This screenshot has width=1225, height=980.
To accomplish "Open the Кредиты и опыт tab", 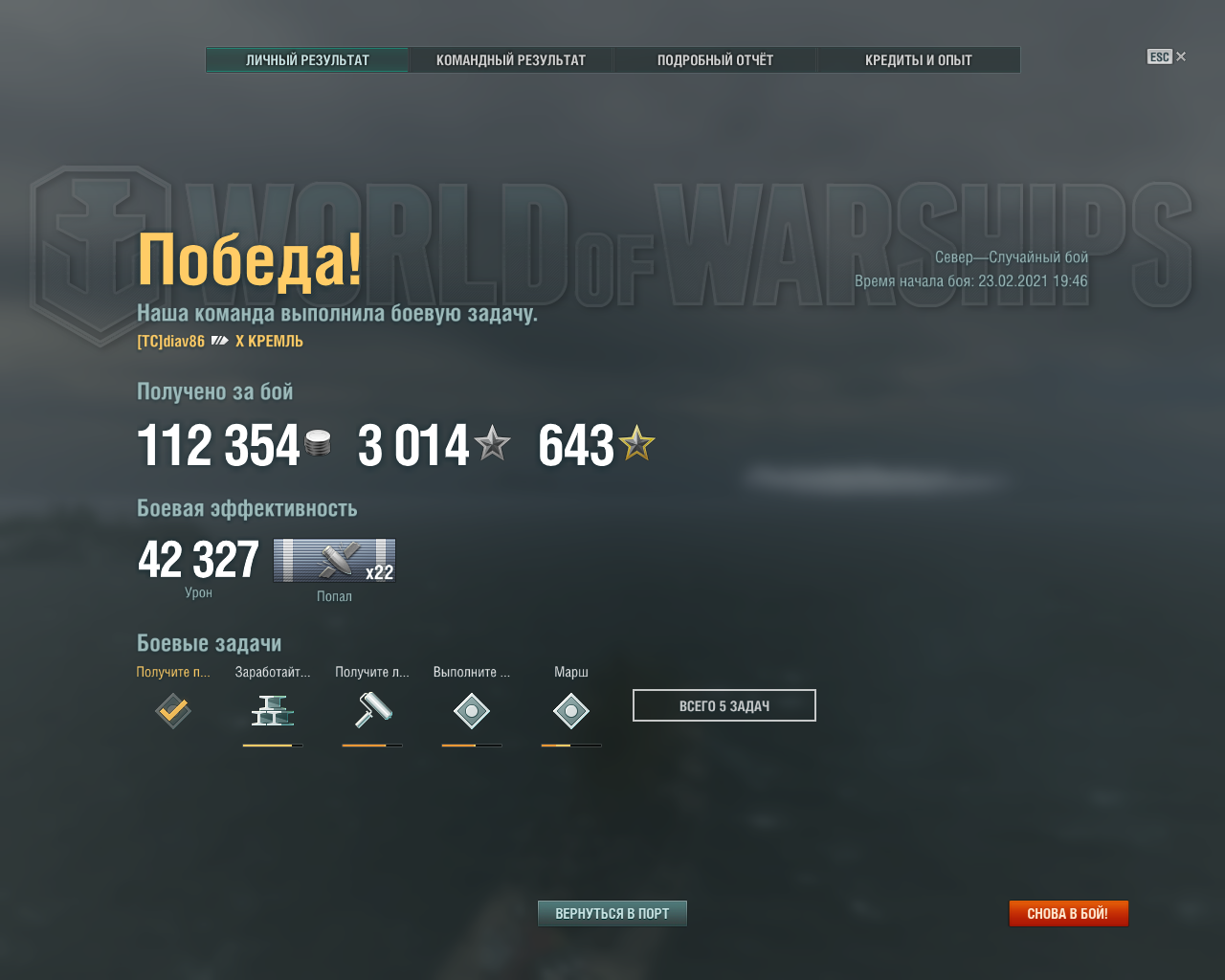I will click(919, 59).
